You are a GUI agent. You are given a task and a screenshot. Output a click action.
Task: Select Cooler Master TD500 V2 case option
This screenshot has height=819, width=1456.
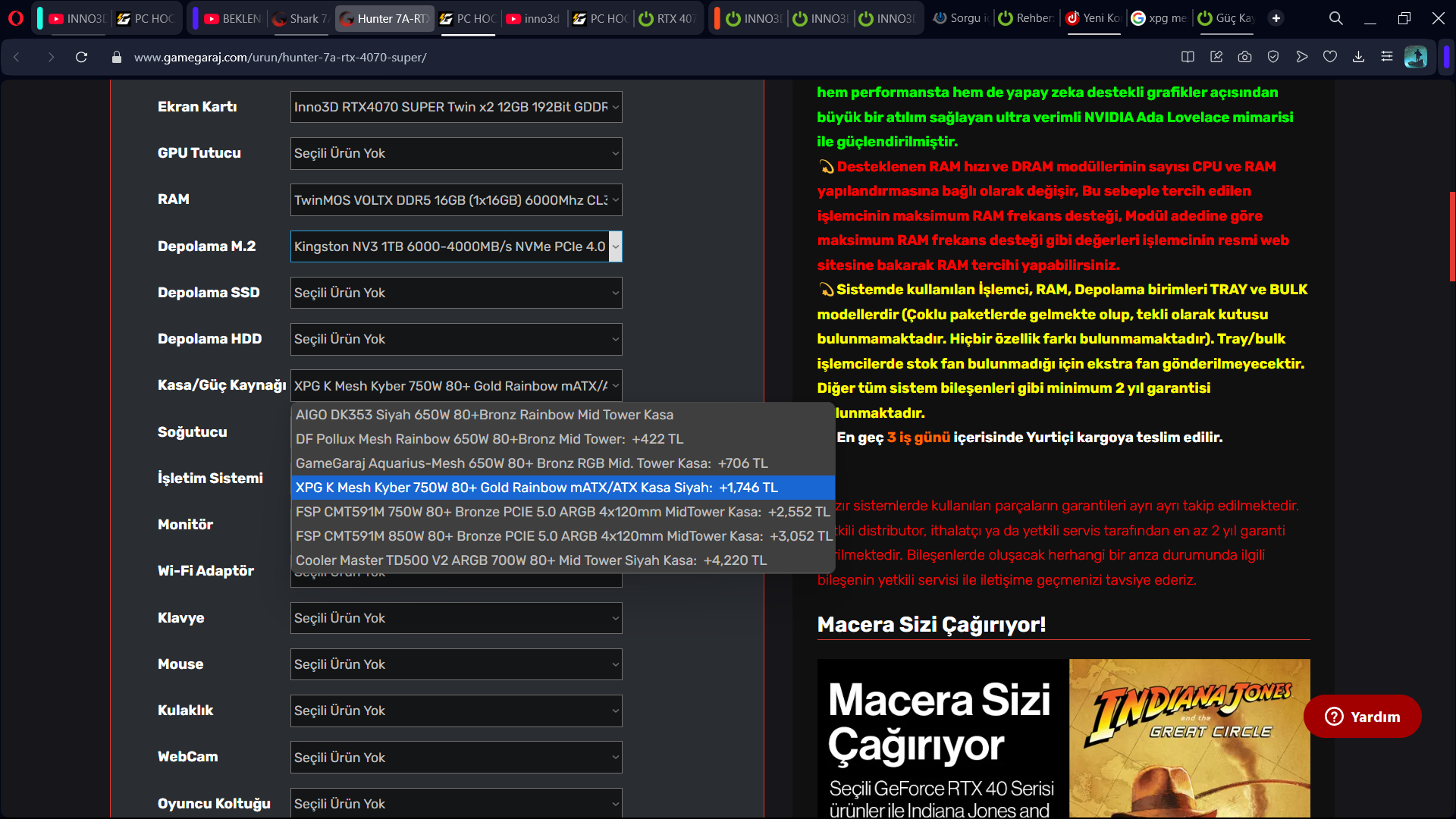[x=531, y=560]
